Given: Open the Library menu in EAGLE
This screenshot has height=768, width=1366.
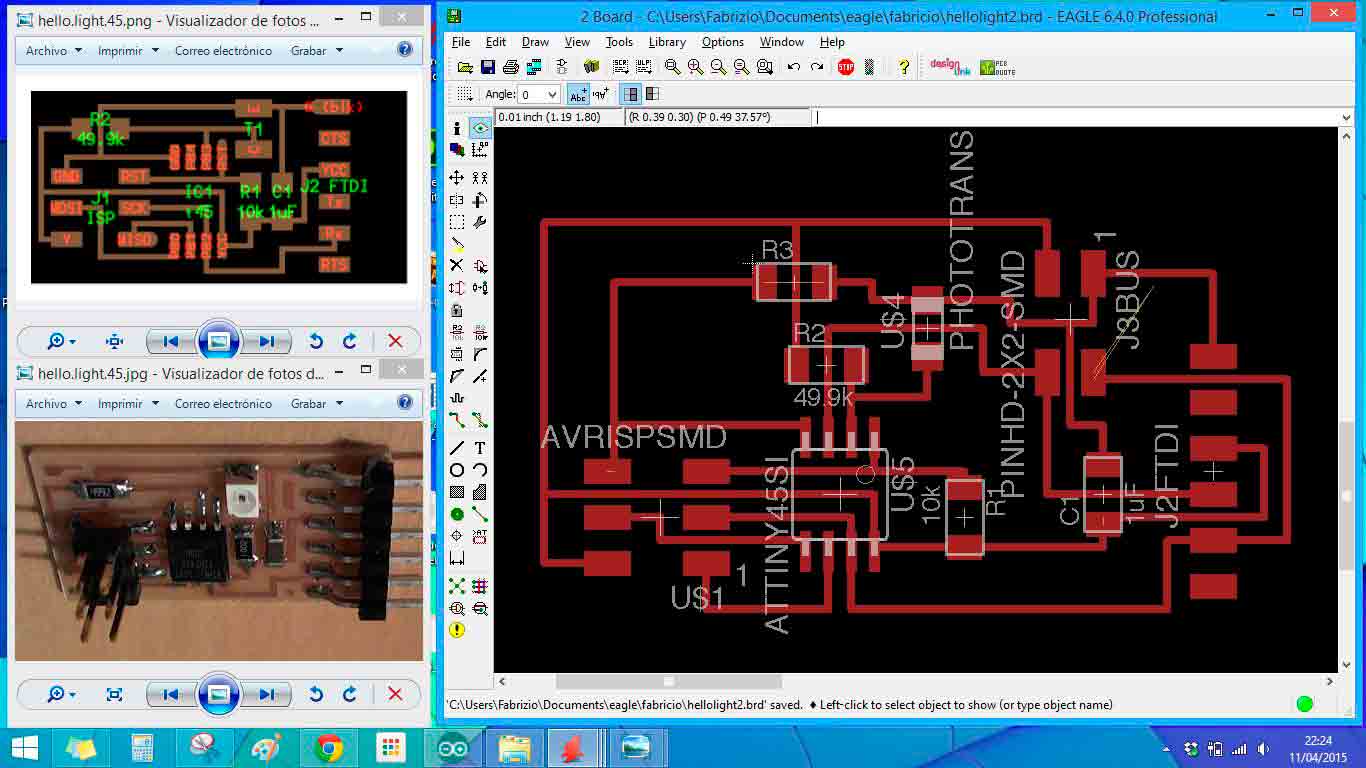Looking at the screenshot, I should pos(667,42).
